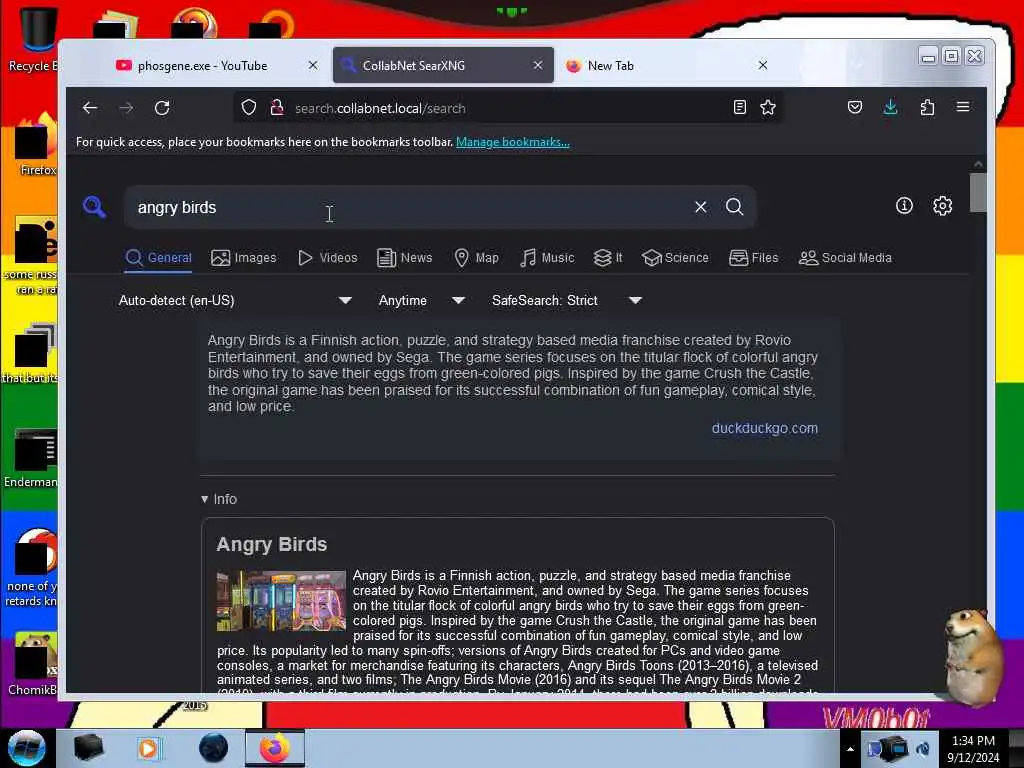Switch to the phosgene.exe - YouTube tab
The height and width of the screenshot is (768, 1024).
[204, 65]
